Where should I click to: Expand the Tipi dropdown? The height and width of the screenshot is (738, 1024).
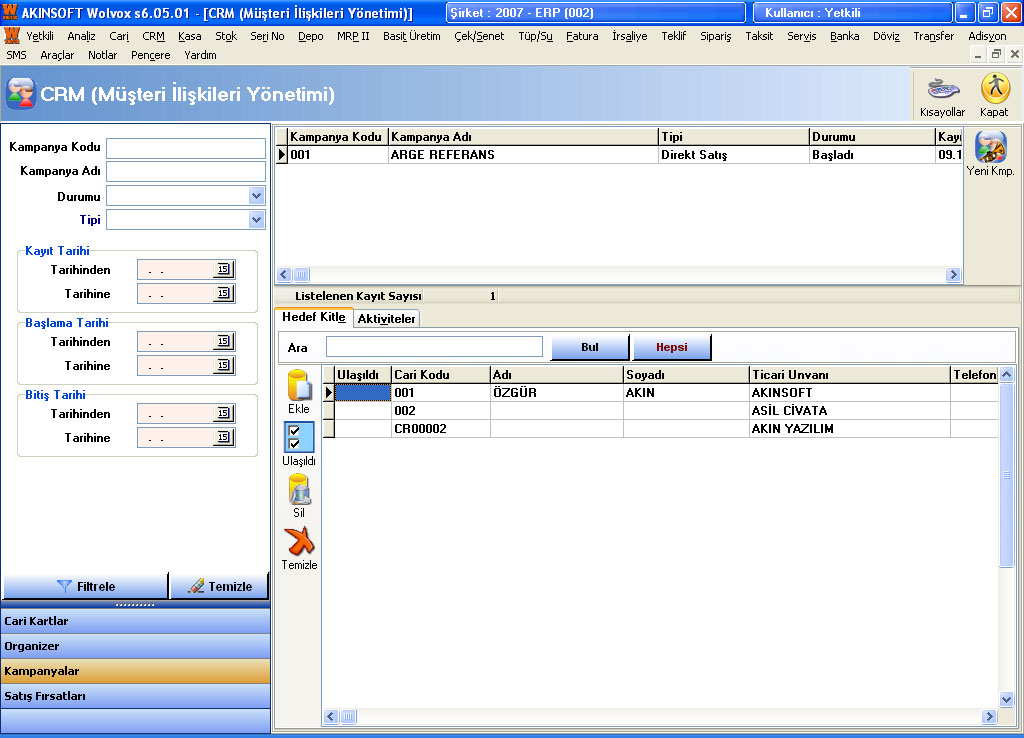pos(257,220)
